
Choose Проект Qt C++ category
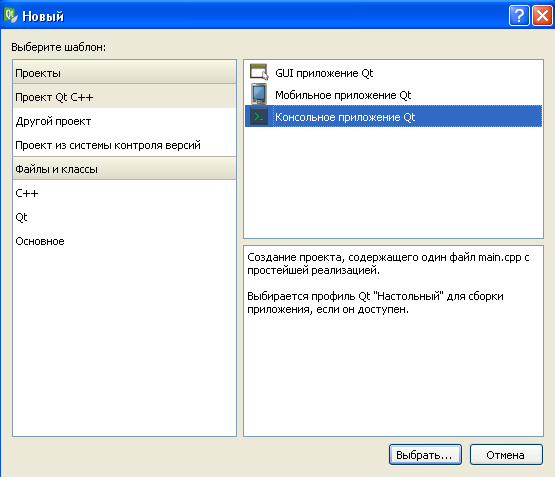[124, 97]
